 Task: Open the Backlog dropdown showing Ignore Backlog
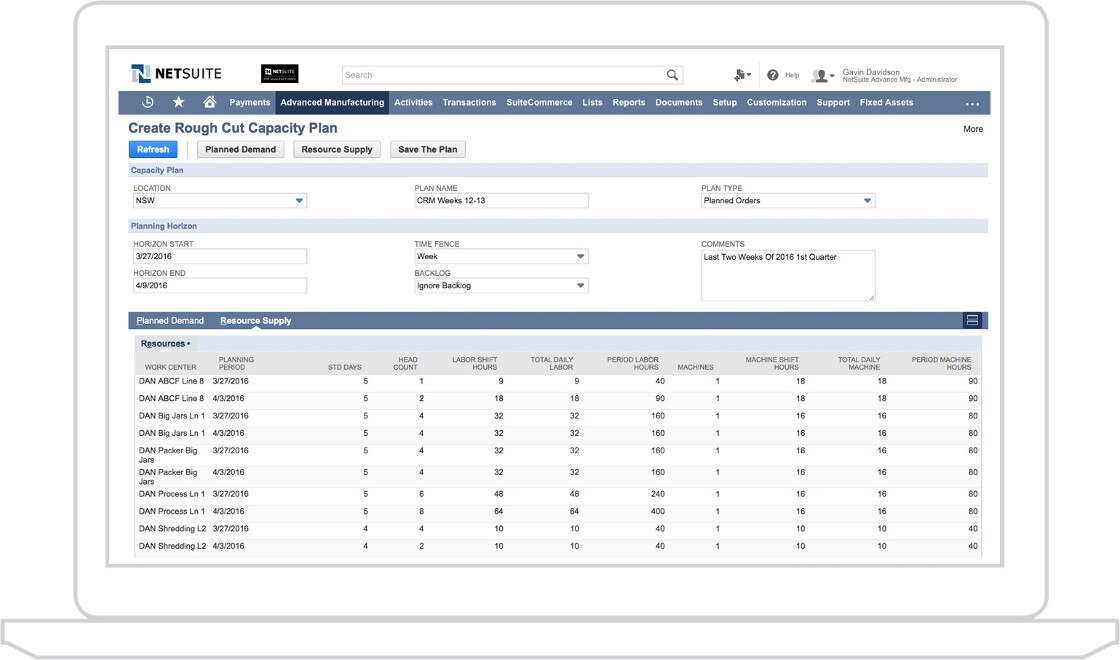click(582, 285)
